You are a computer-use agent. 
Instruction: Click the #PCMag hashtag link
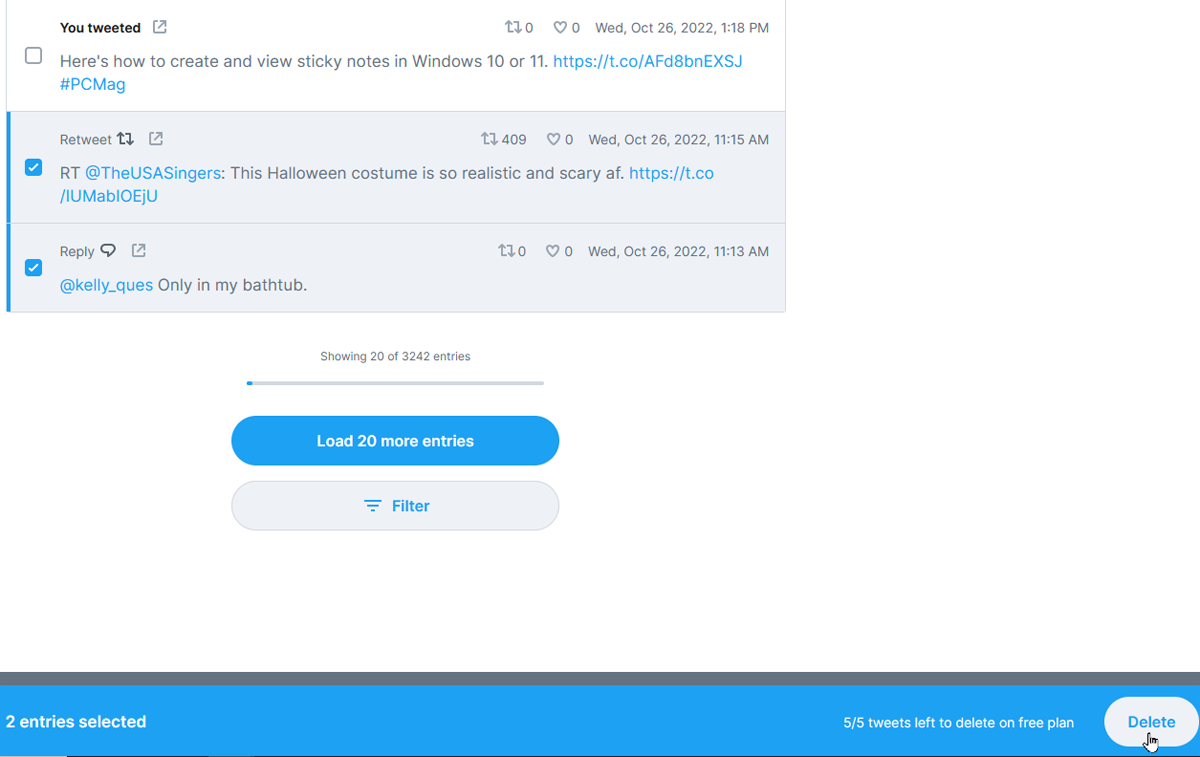pos(92,84)
